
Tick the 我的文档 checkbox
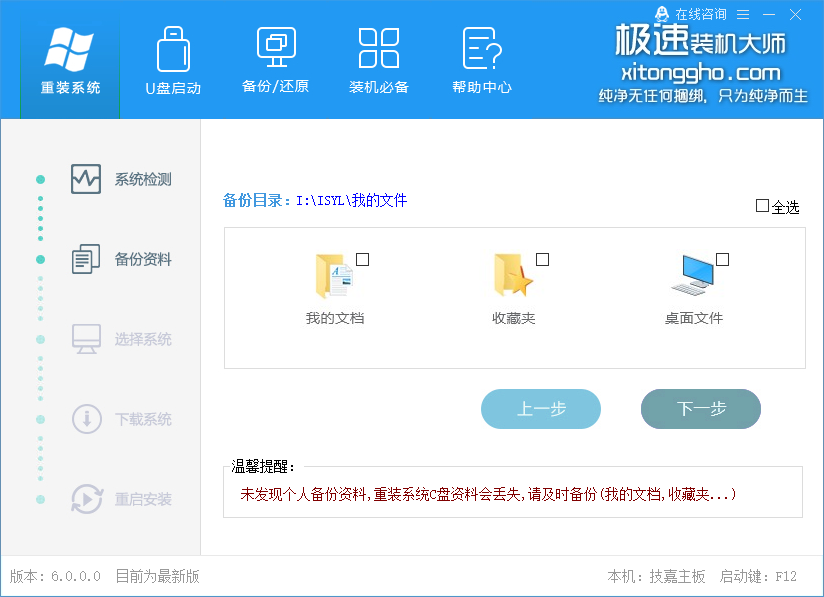[x=363, y=260]
